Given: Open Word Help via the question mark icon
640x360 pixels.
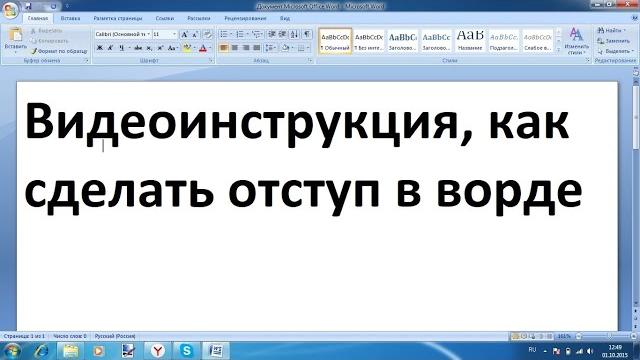Looking at the screenshot, I should click(635, 18).
